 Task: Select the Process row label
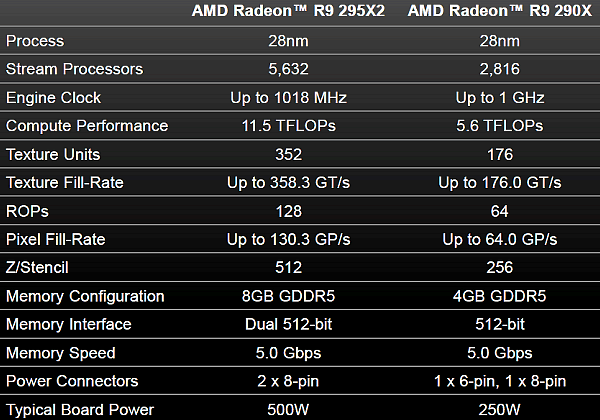click(35, 41)
